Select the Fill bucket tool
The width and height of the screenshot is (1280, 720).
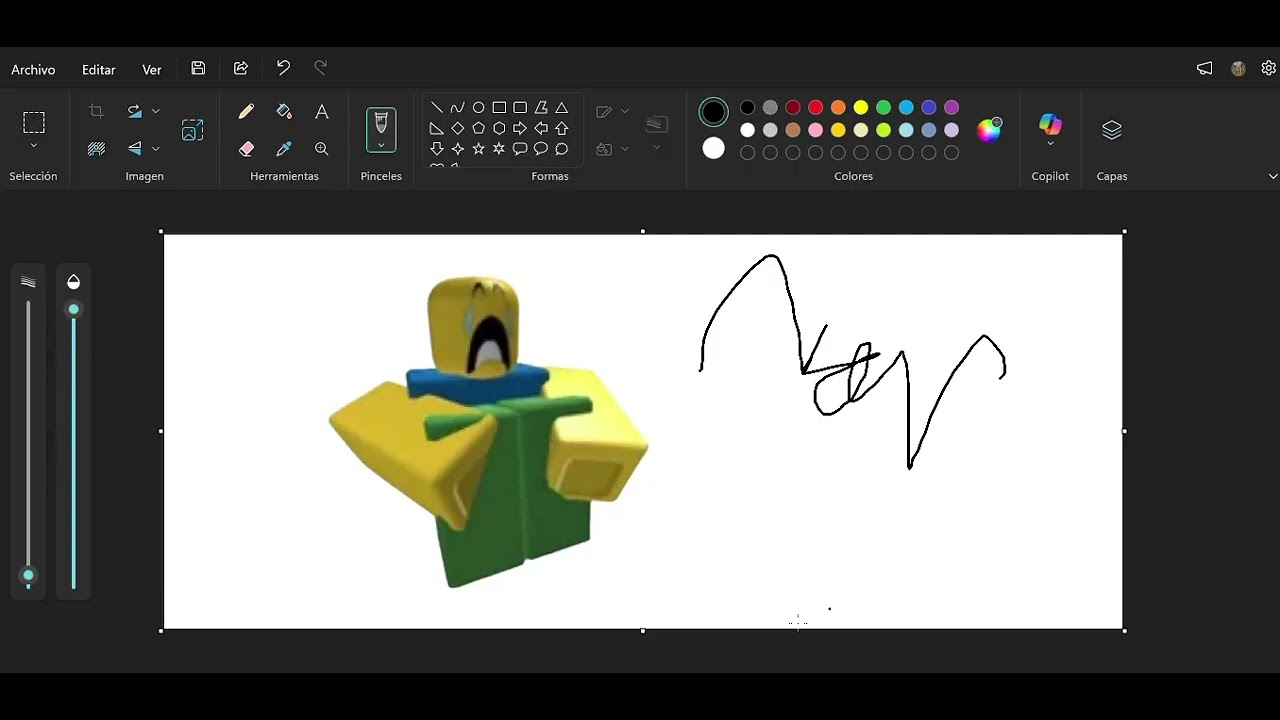[284, 111]
